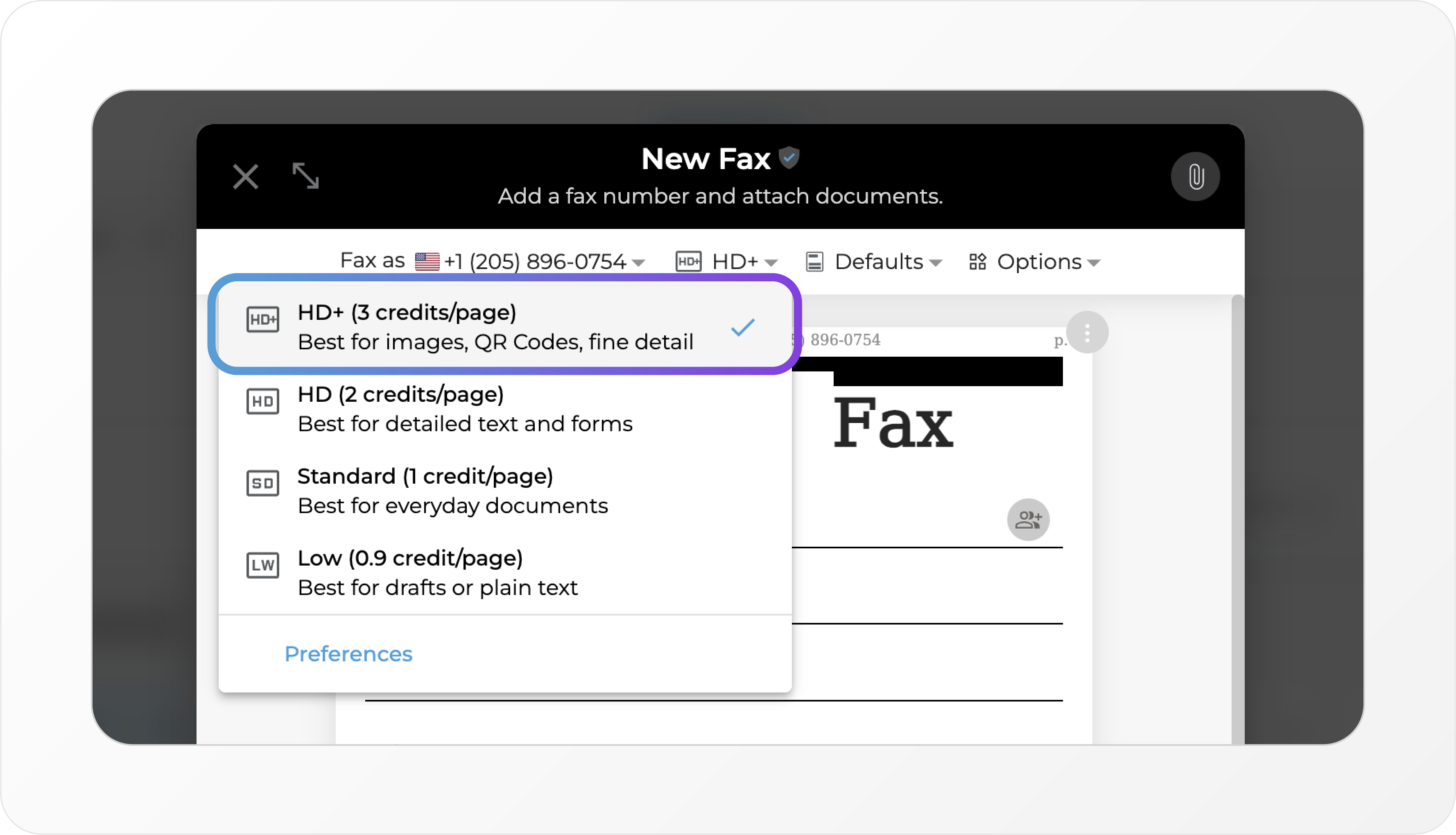
Task: Click the add contacts people icon
Action: [1029, 520]
